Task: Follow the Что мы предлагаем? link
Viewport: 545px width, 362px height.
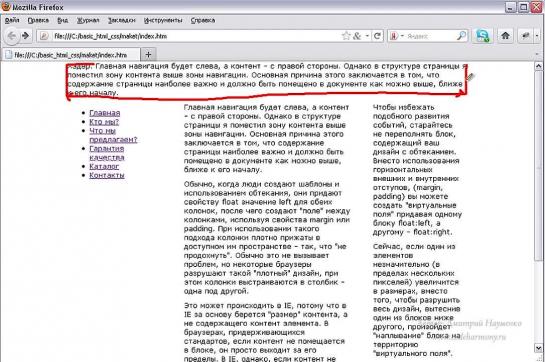Action: click(x=113, y=135)
